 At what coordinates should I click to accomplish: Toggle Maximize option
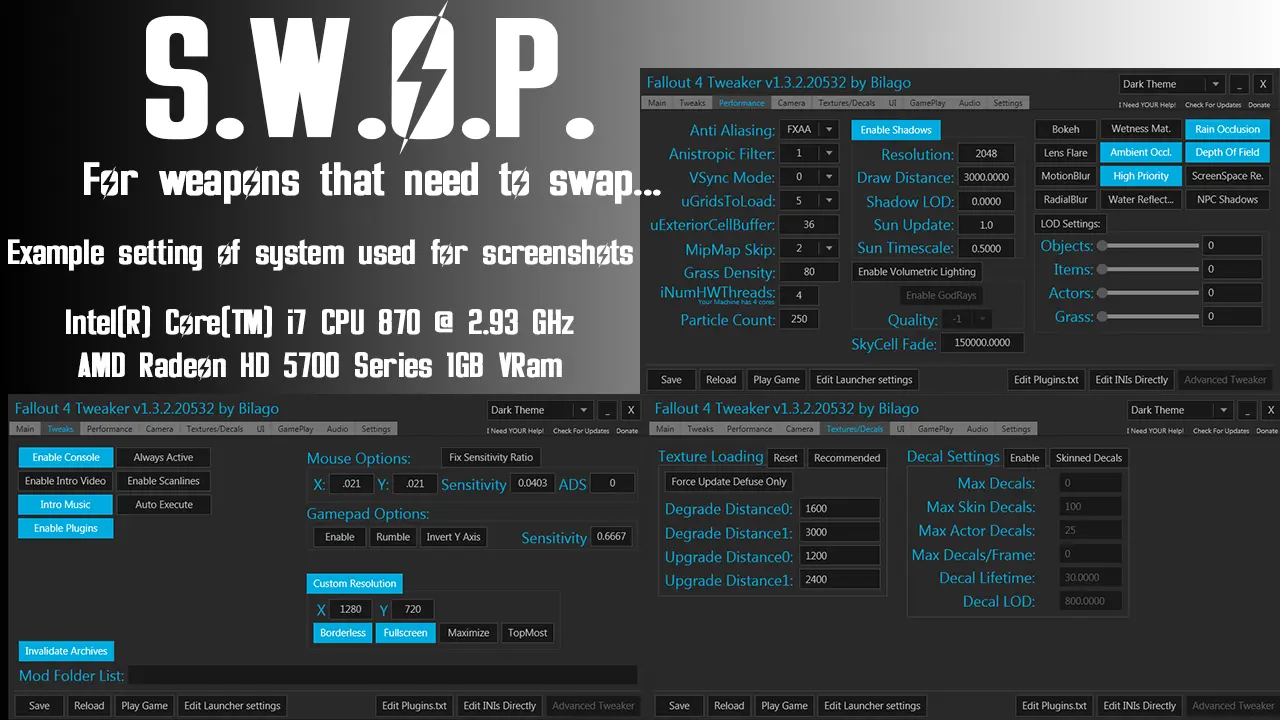coord(468,633)
